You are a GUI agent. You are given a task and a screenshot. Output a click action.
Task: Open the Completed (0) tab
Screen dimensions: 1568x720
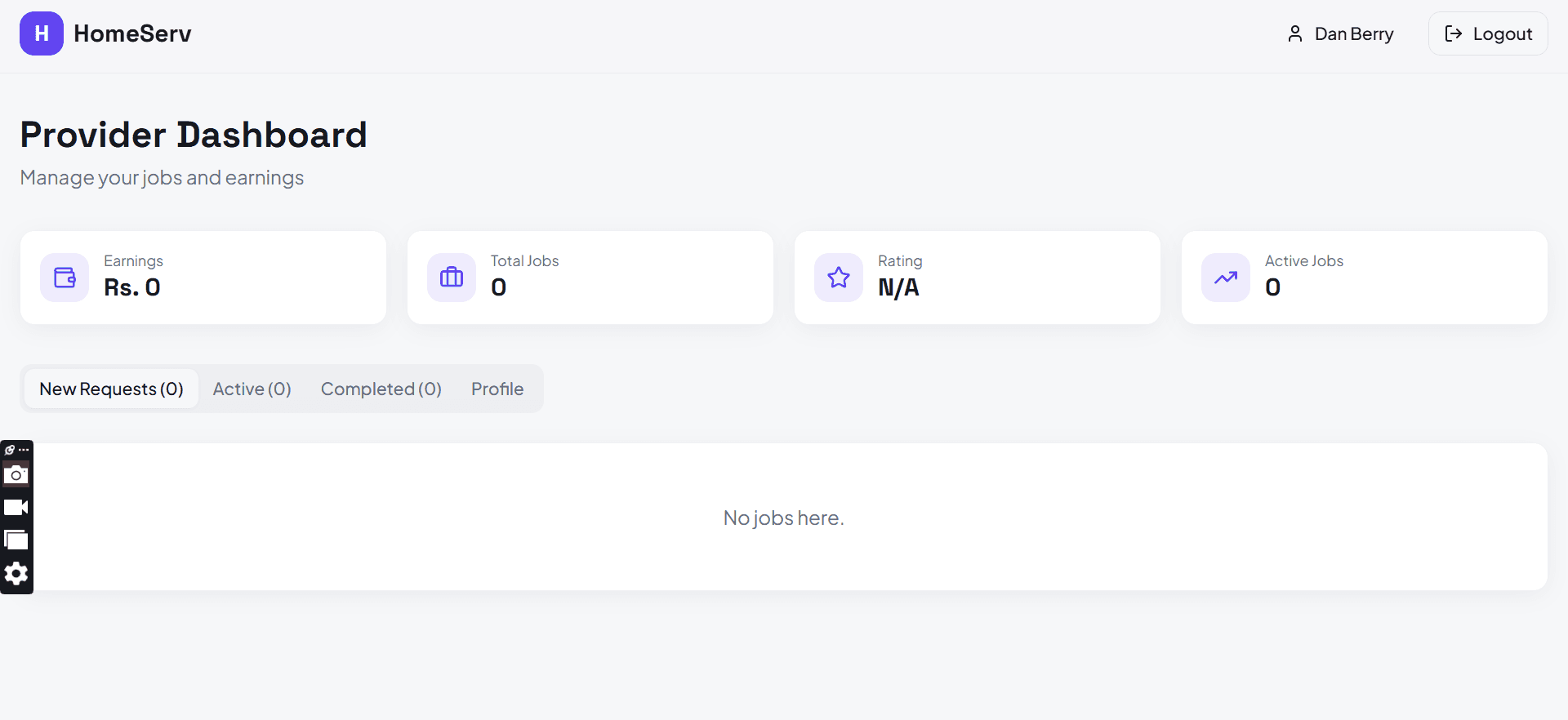[381, 389]
